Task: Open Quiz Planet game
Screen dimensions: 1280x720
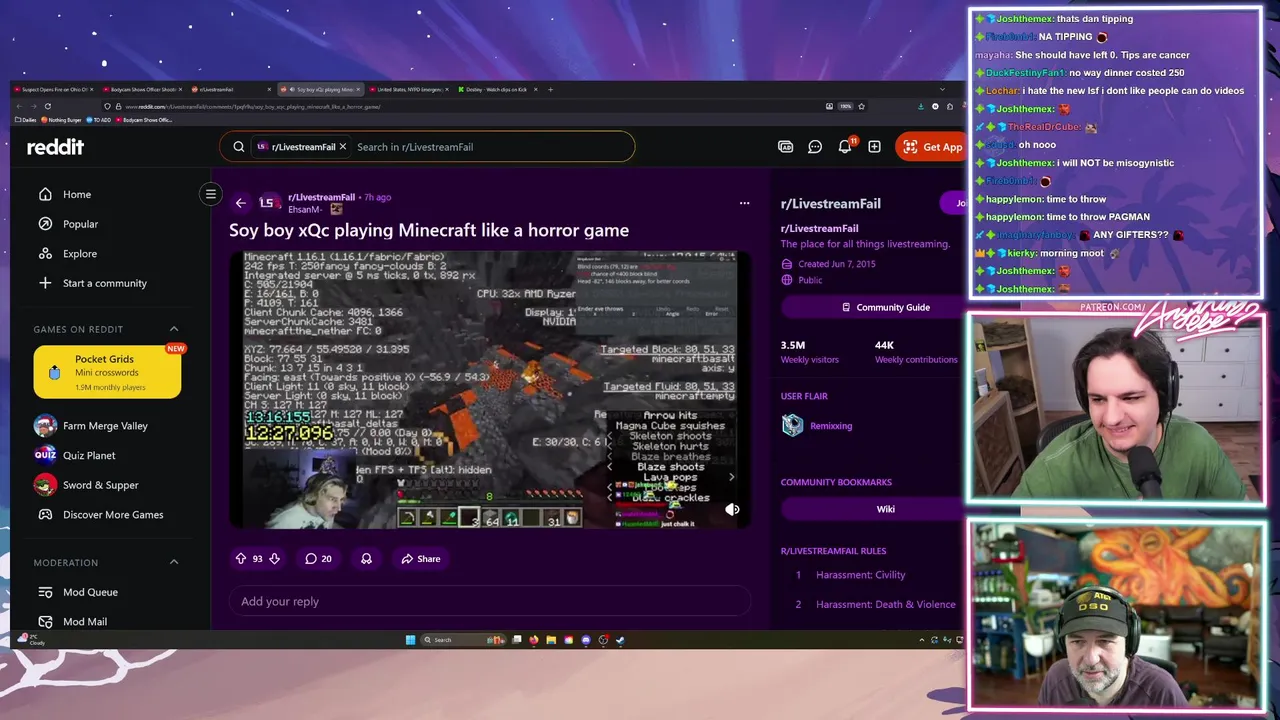Action: 89,455
